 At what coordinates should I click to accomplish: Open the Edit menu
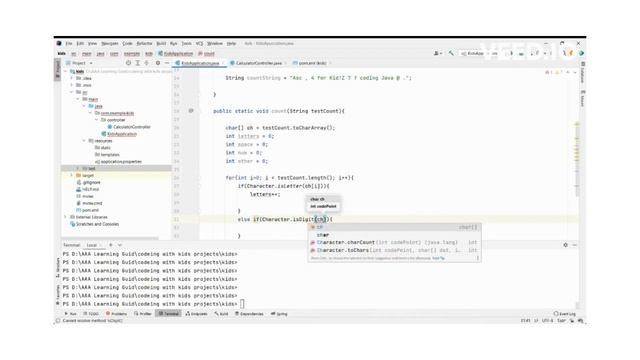tap(80, 43)
